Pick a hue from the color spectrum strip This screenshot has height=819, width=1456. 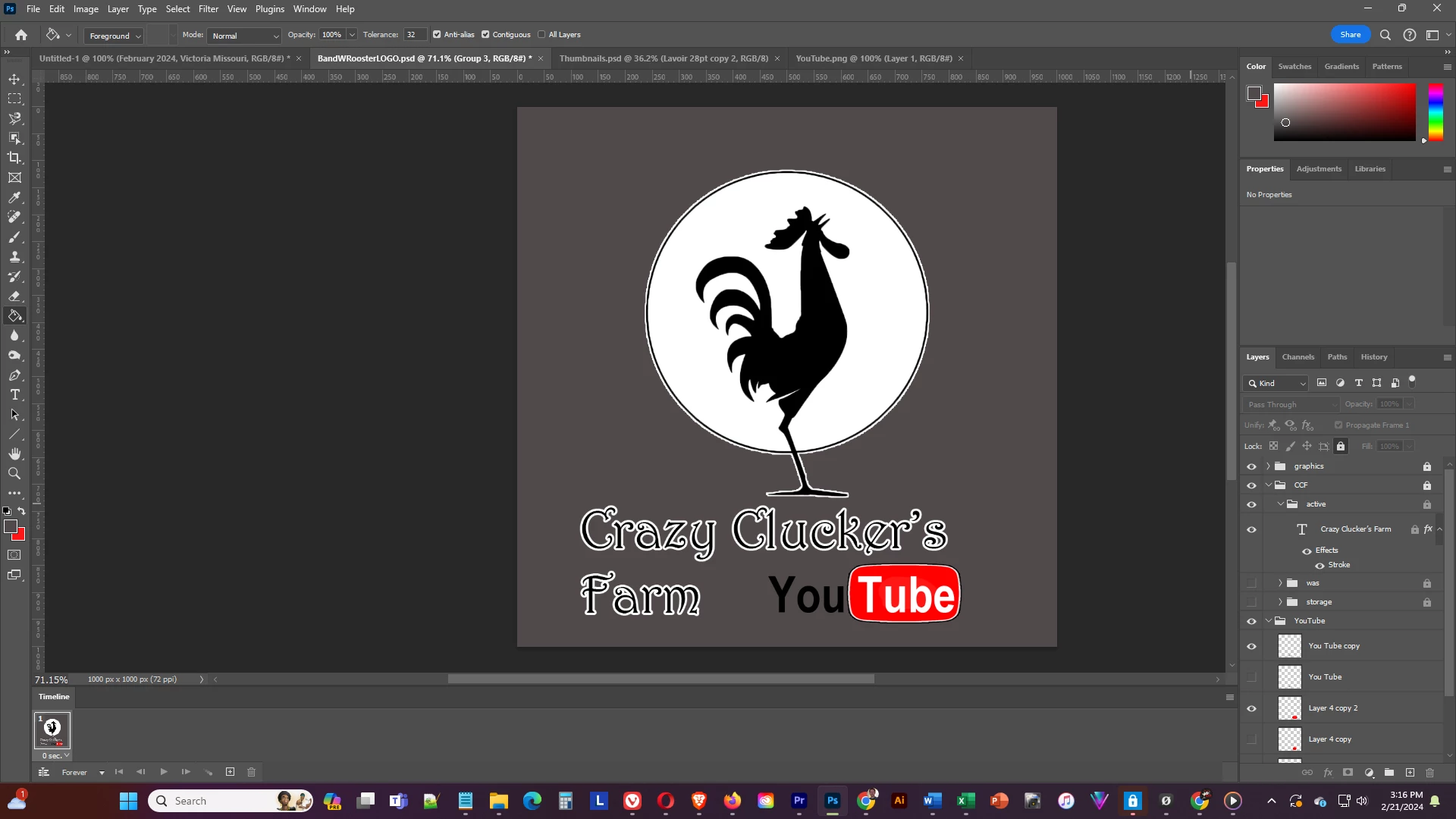[x=1436, y=111]
